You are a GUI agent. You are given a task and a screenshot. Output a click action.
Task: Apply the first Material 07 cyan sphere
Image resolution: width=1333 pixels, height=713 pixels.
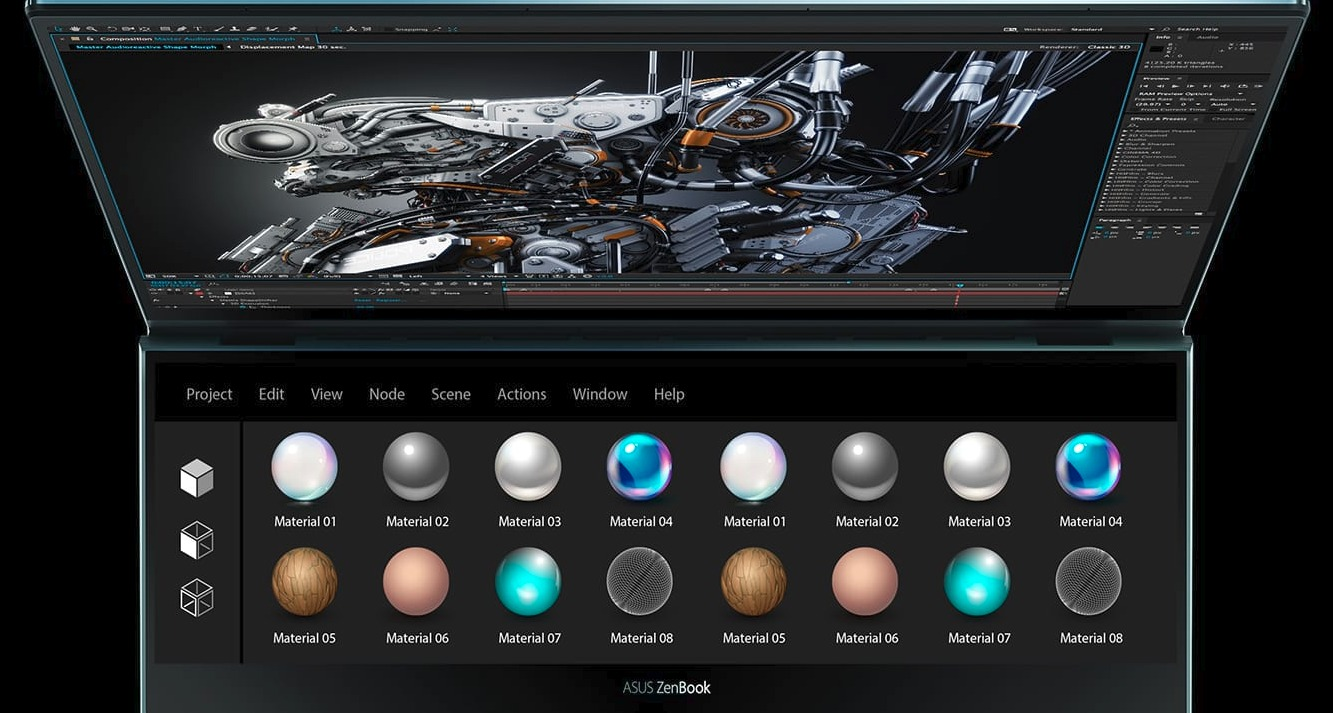529,581
